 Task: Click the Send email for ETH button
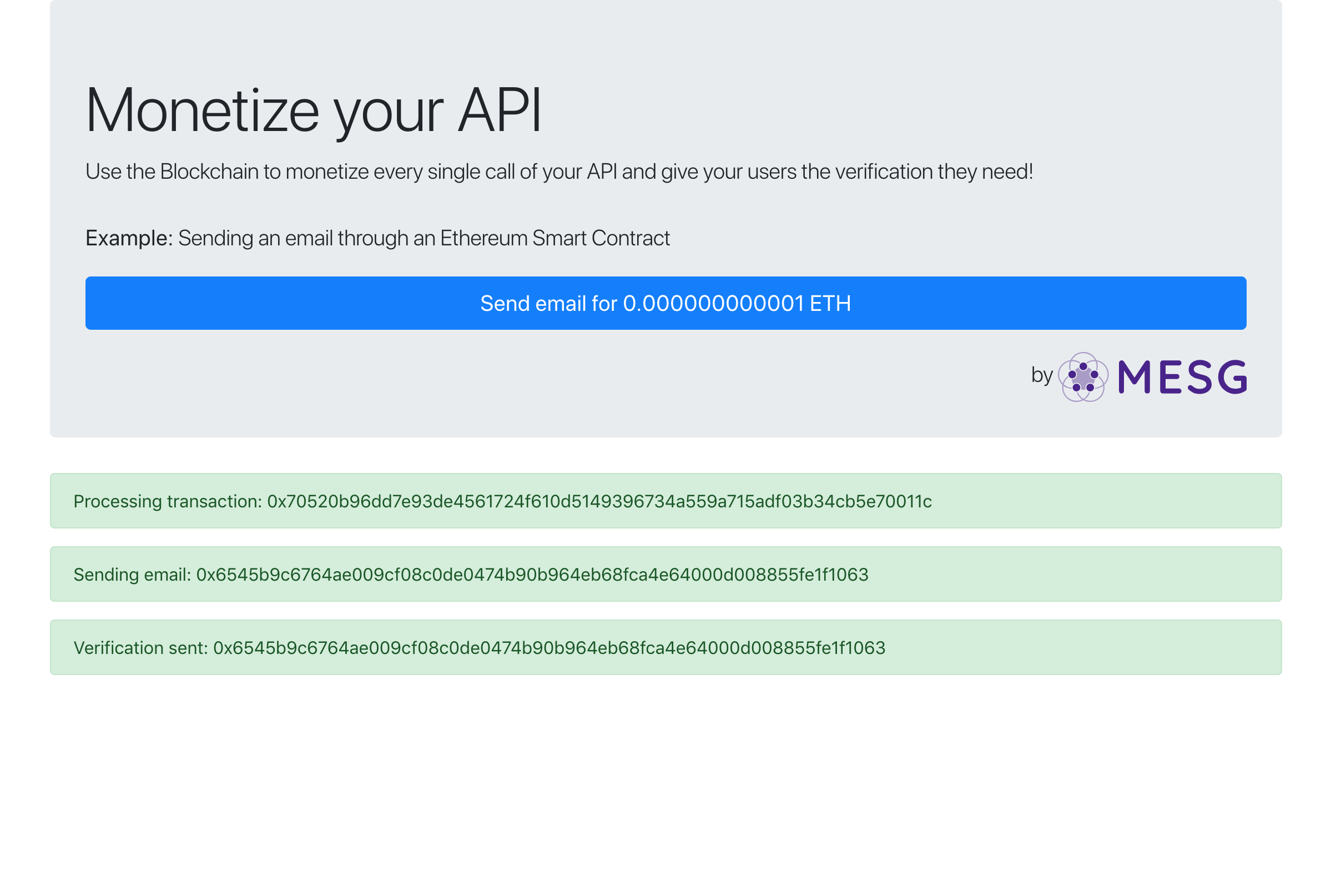click(666, 304)
